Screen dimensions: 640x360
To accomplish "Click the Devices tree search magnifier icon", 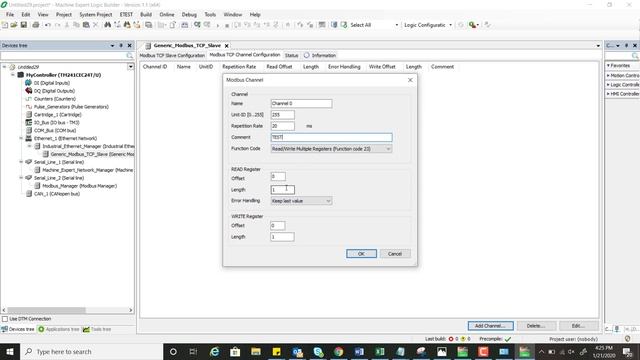I will (x=130, y=56).
